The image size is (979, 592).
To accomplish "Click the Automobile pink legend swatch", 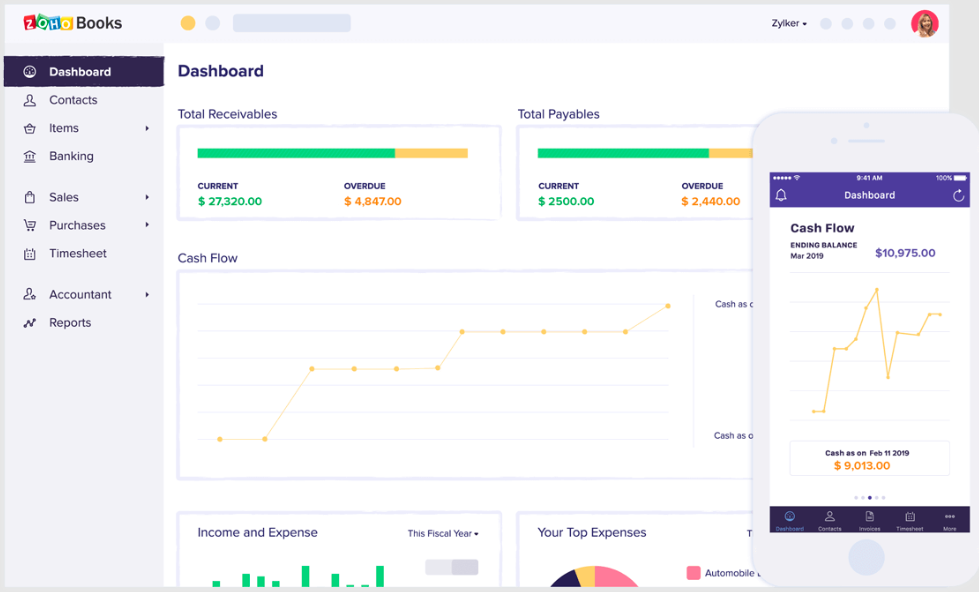I will pos(693,573).
